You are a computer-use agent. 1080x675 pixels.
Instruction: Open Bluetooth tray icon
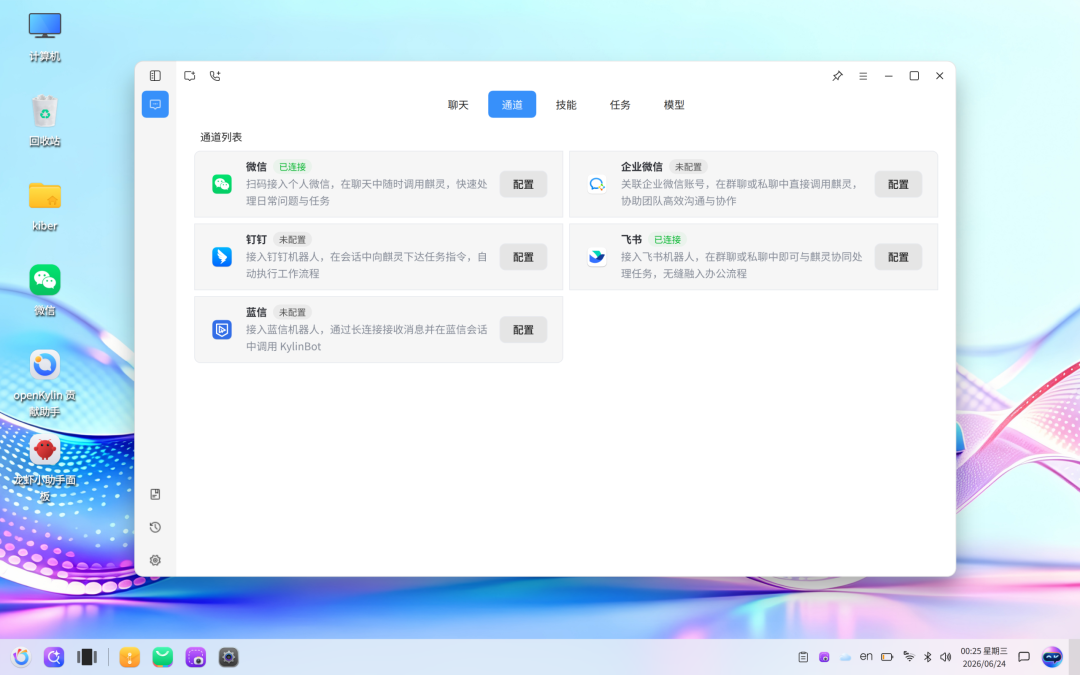(928, 657)
